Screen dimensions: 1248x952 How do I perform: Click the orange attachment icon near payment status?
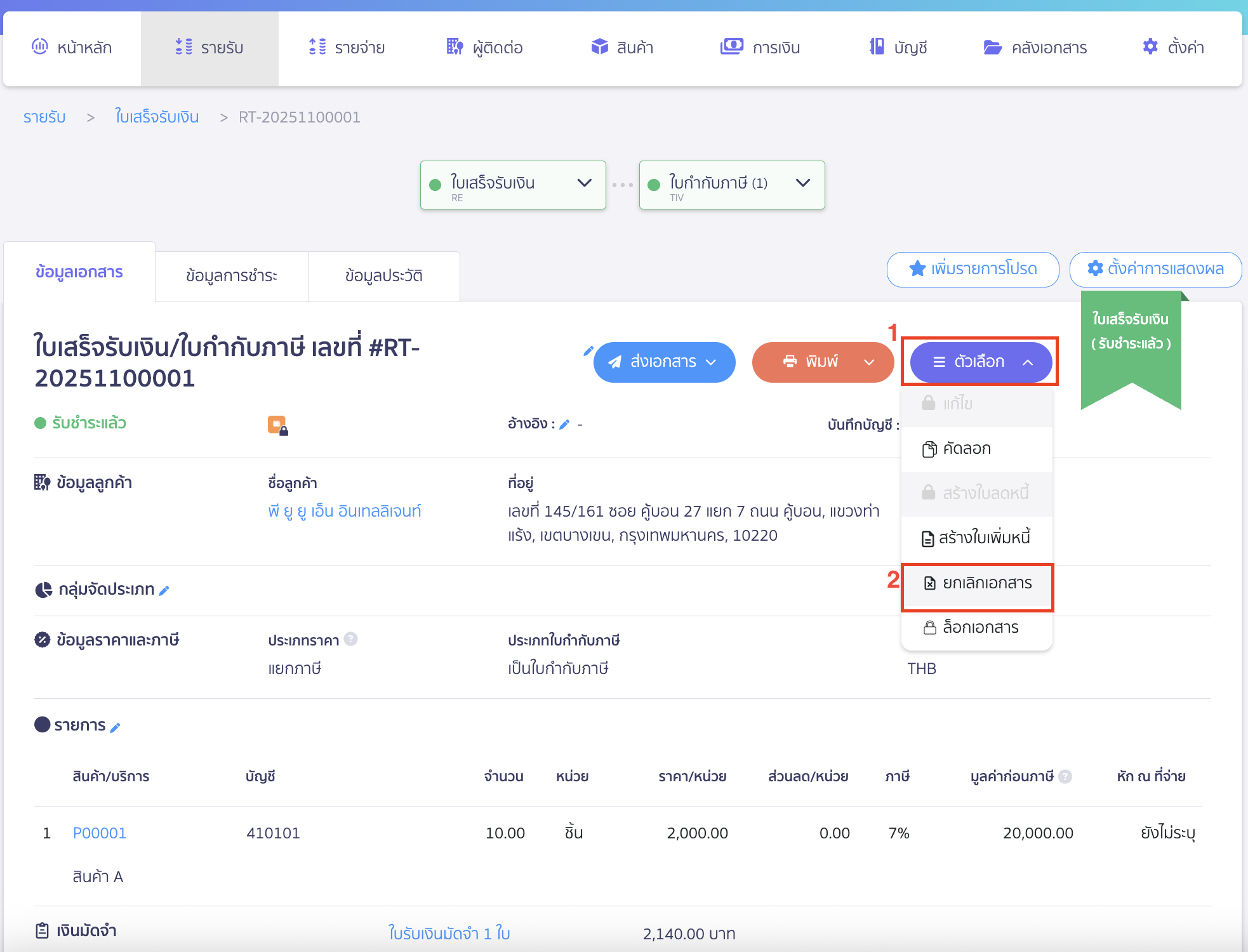pyautogui.click(x=277, y=425)
